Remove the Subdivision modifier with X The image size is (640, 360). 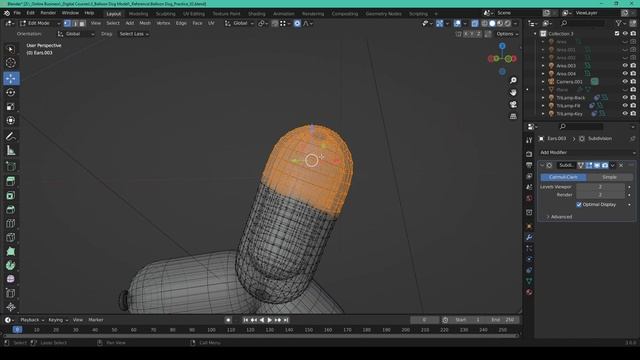coord(621,165)
